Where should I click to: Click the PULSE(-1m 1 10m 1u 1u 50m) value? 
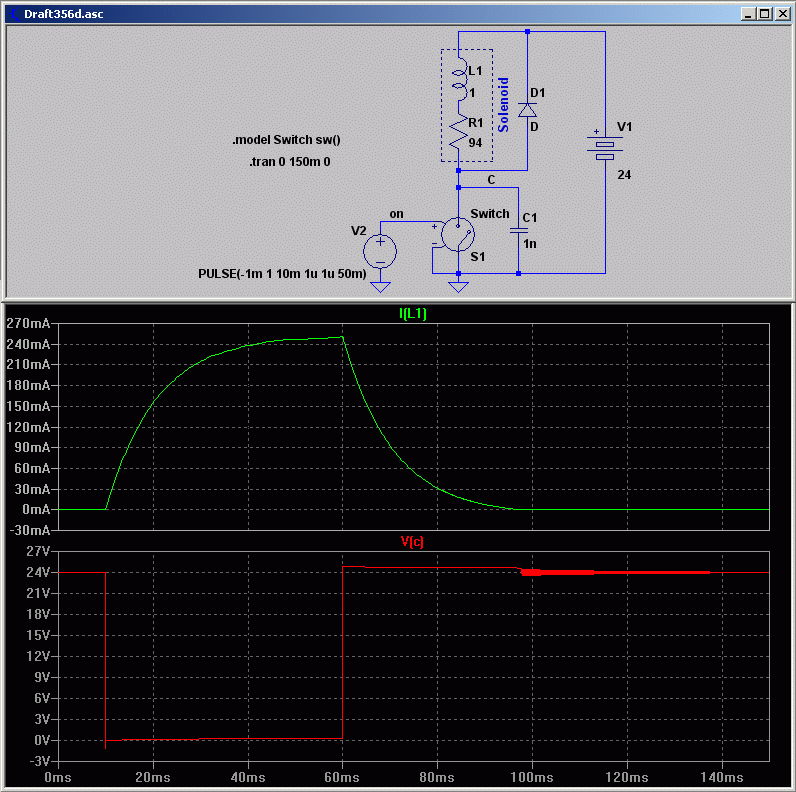tap(282, 274)
